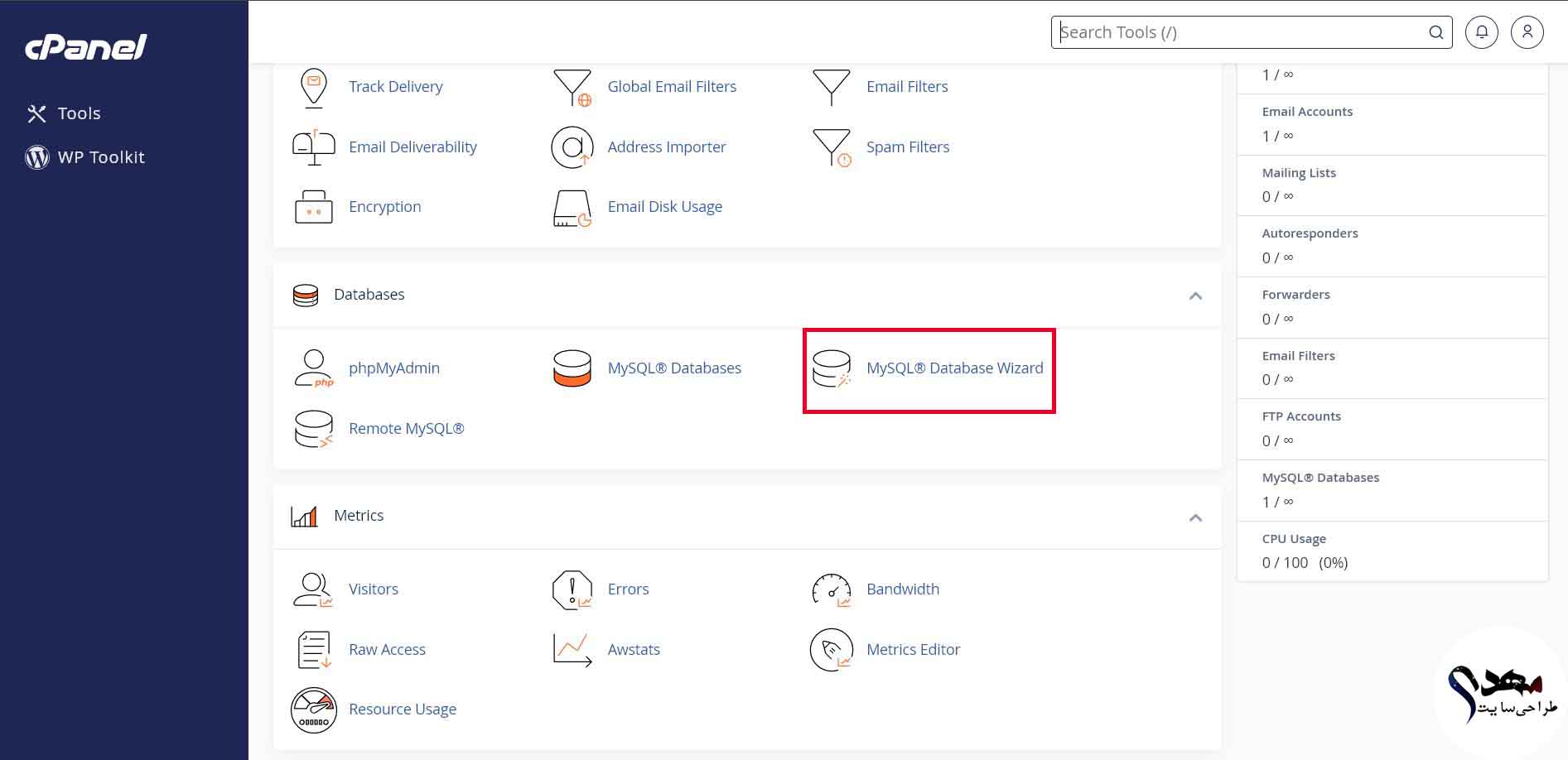Collapse the Databases section chevron

coord(1195,296)
